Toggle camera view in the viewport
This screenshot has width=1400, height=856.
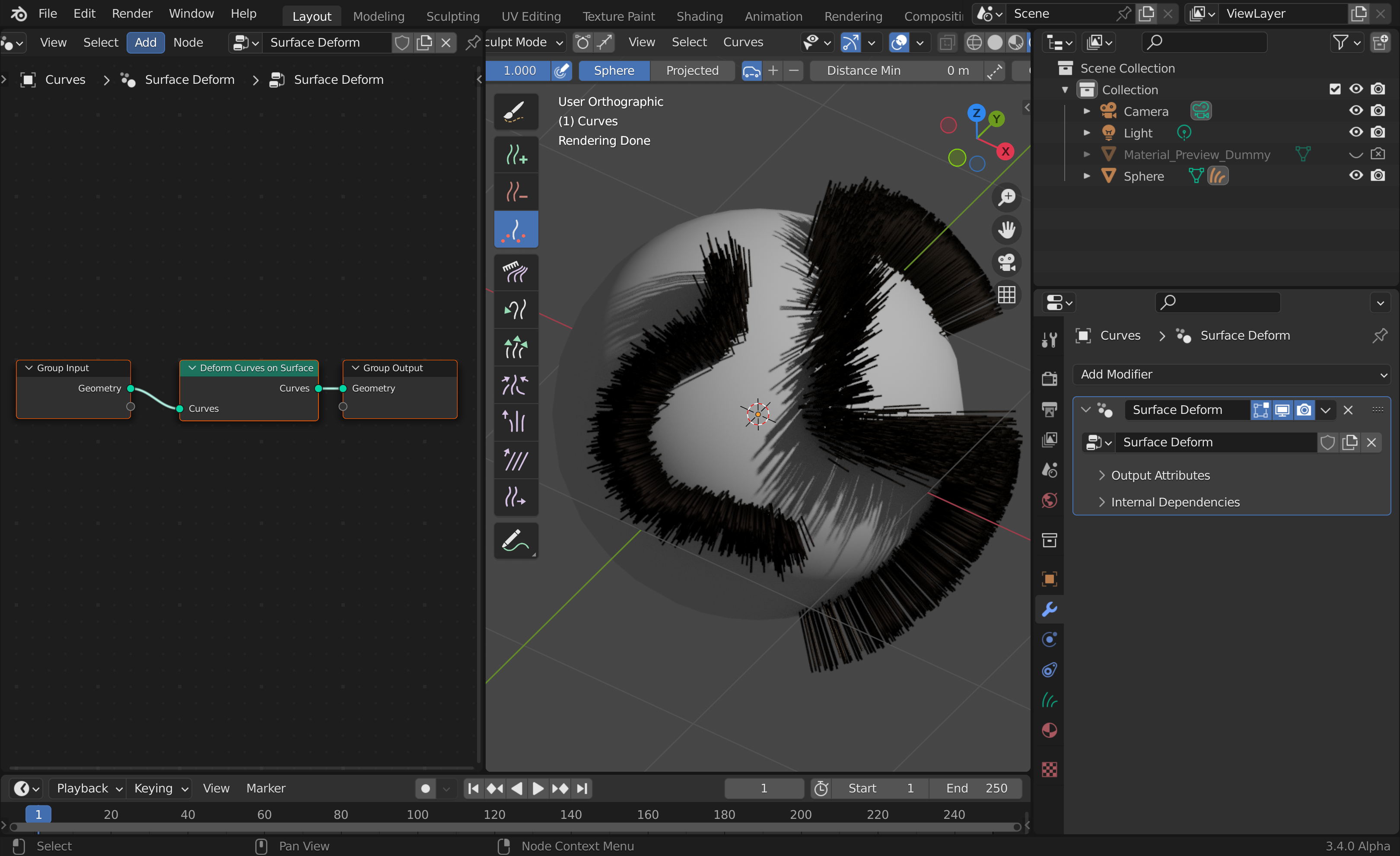point(1006,262)
